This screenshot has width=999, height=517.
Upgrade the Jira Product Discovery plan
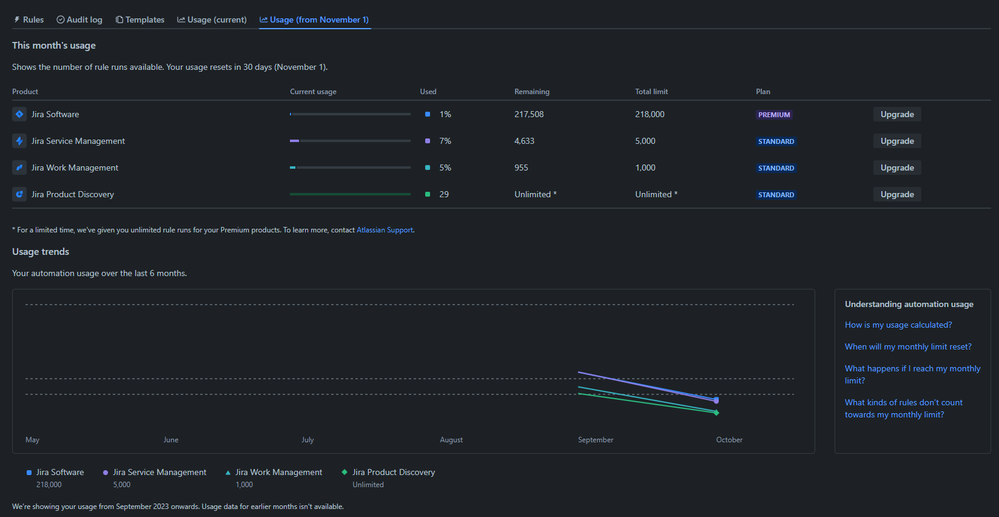point(897,194)
